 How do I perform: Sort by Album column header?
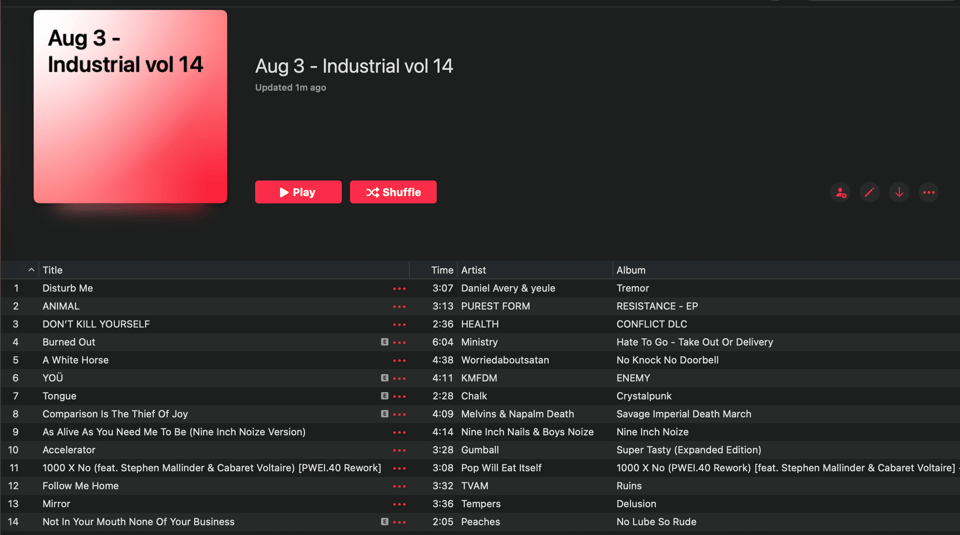pyautogui.click(x=631, y=270)
